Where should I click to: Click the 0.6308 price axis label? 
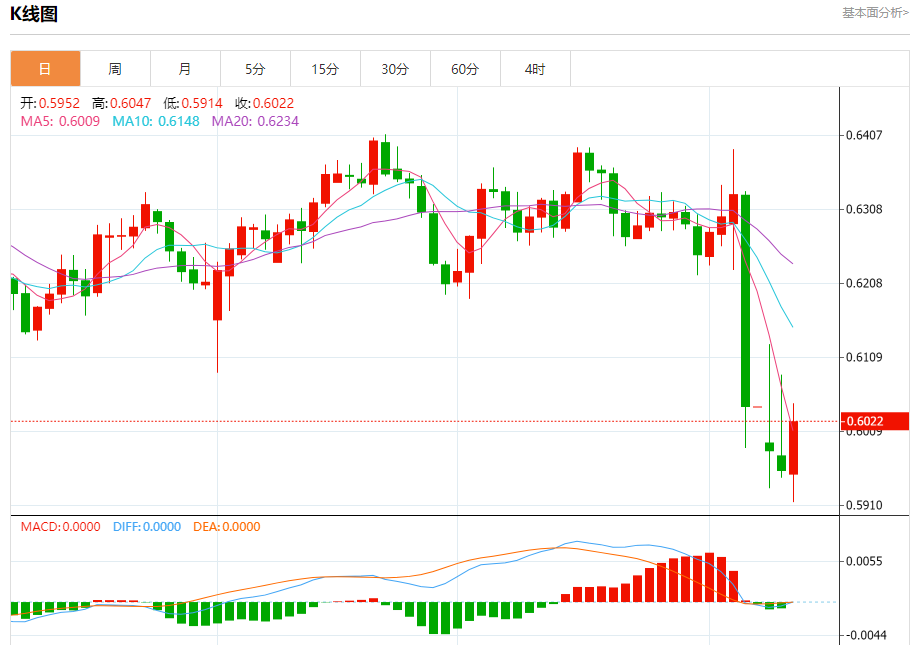click(x=864, y=209)
